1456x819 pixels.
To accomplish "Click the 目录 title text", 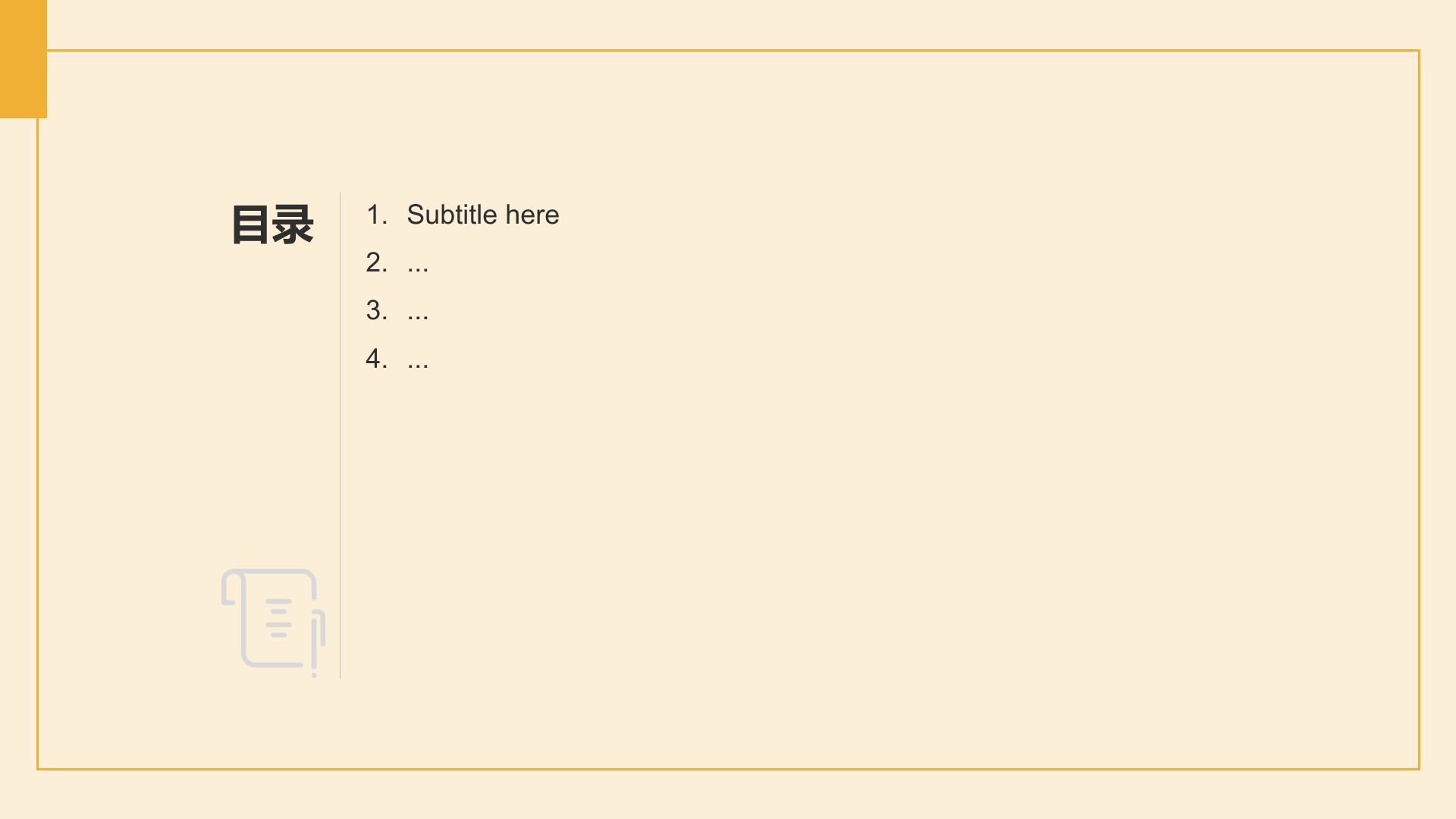I will (272, 224).
